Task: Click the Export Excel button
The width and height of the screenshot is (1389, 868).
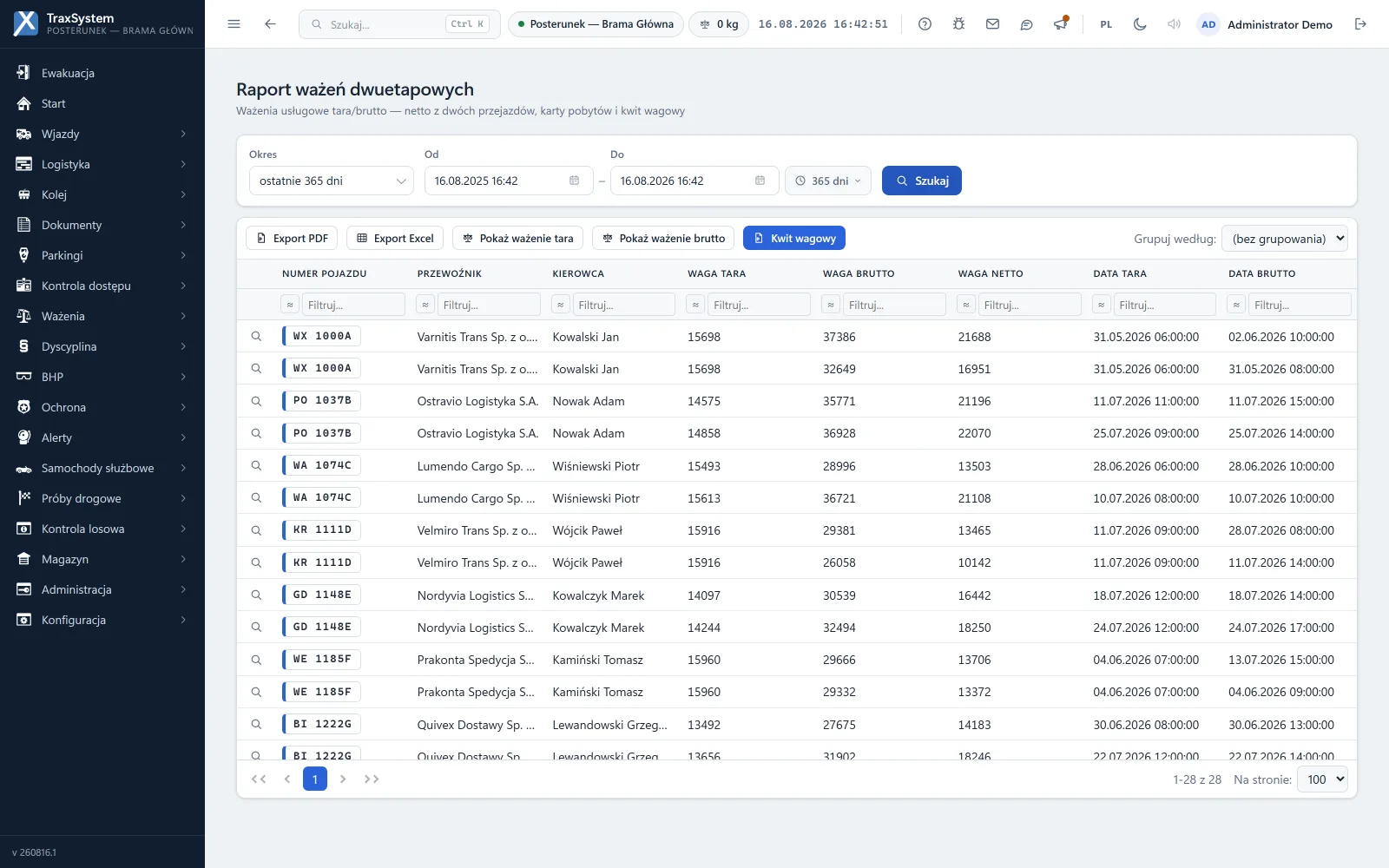Action: (395, 238)
